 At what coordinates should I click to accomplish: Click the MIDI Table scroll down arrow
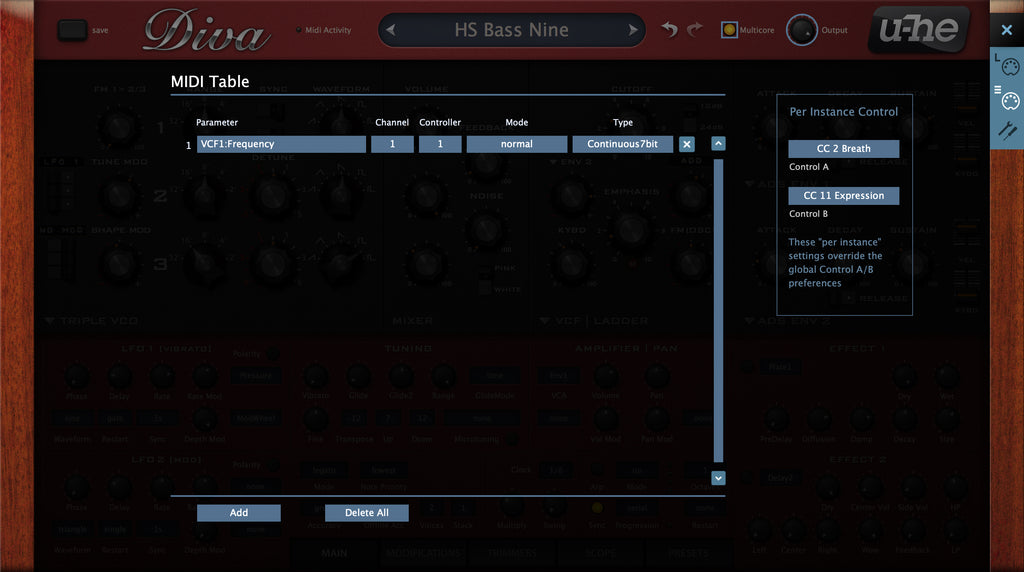point(718,478)
